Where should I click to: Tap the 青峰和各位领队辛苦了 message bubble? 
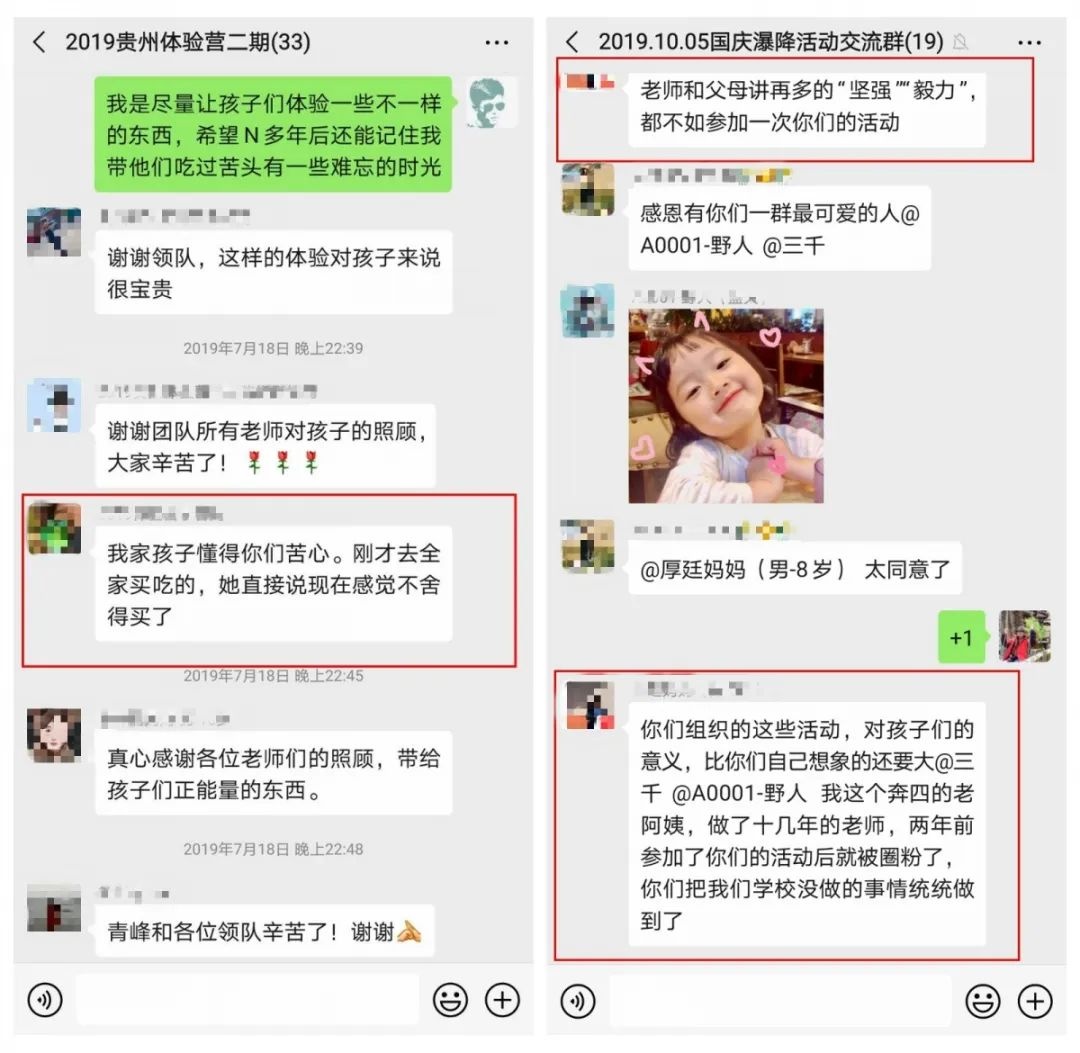point(264,931)
